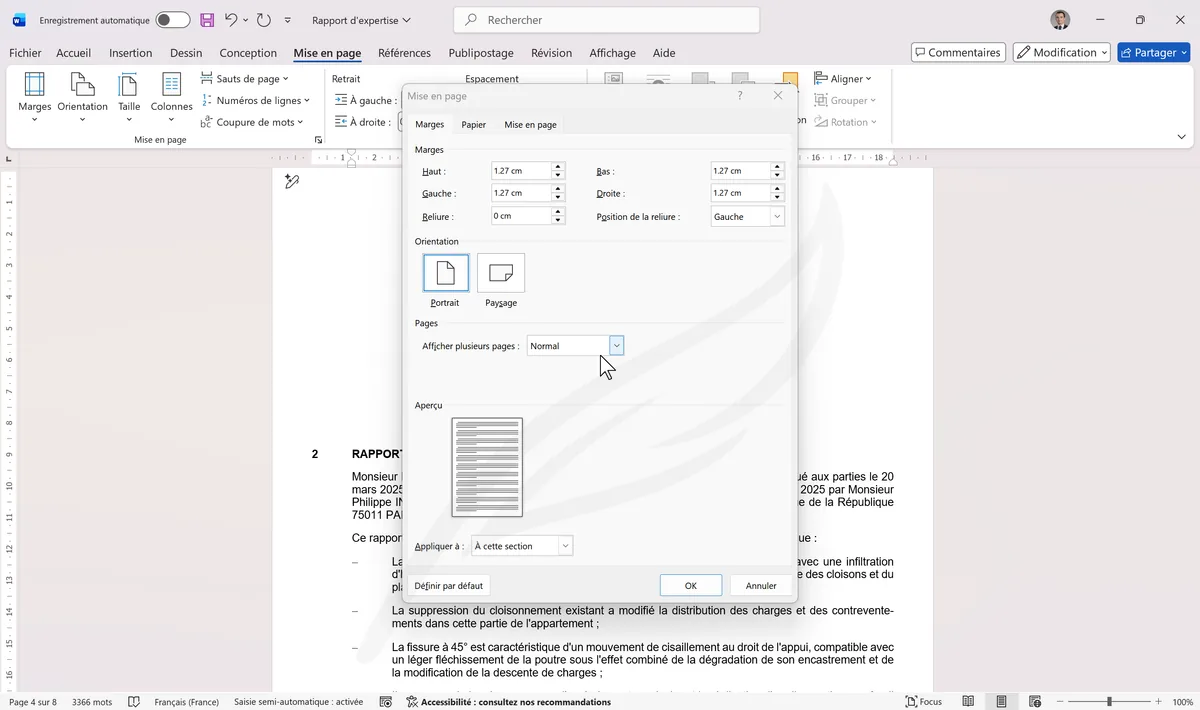Adjust the zoom slider in the status bar
This screenshot has height=710, width=1200.
(x=1111, y=701)
